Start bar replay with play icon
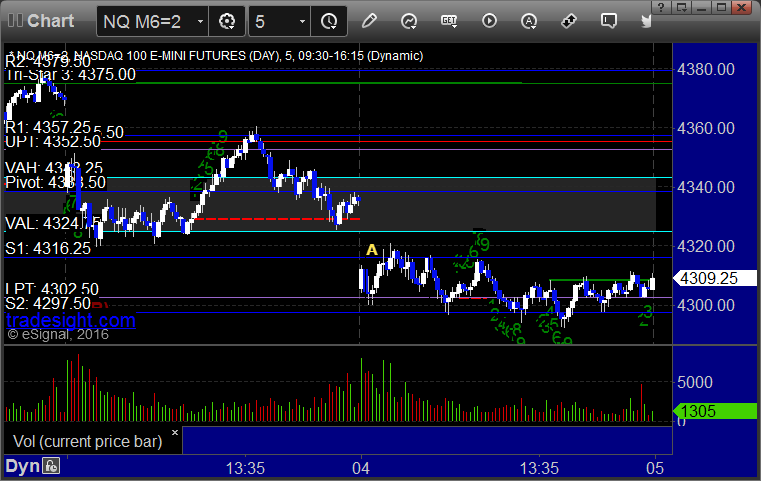The width and height of the screenshot is (761, 481). tap(489, 21)
